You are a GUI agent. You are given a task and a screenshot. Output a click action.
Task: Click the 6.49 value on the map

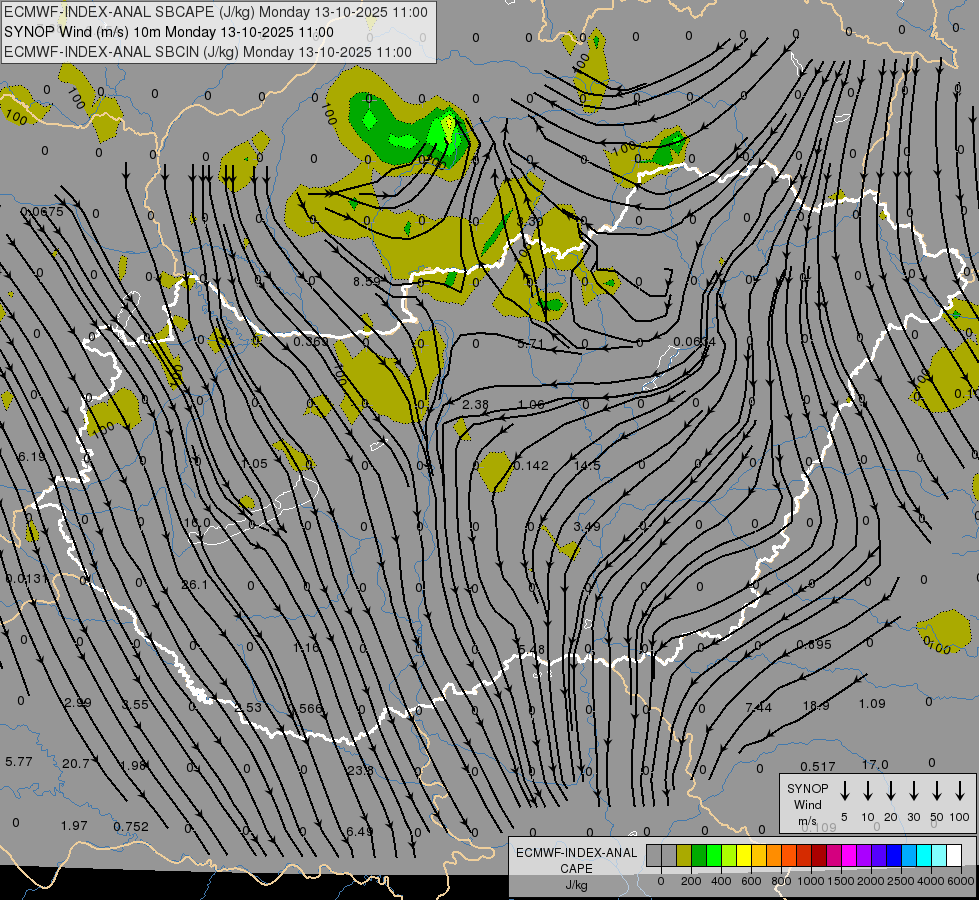click(x=360, y=831)
